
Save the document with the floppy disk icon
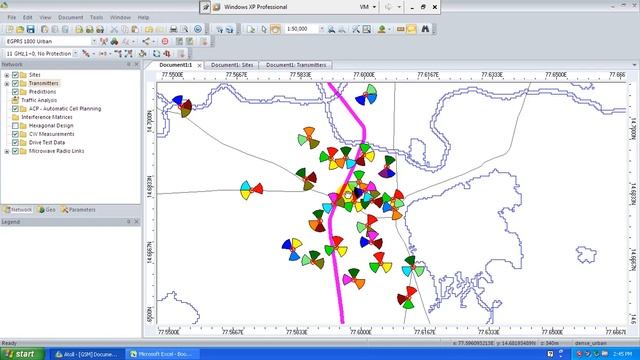pyautogui.click(x=31, y=29)
